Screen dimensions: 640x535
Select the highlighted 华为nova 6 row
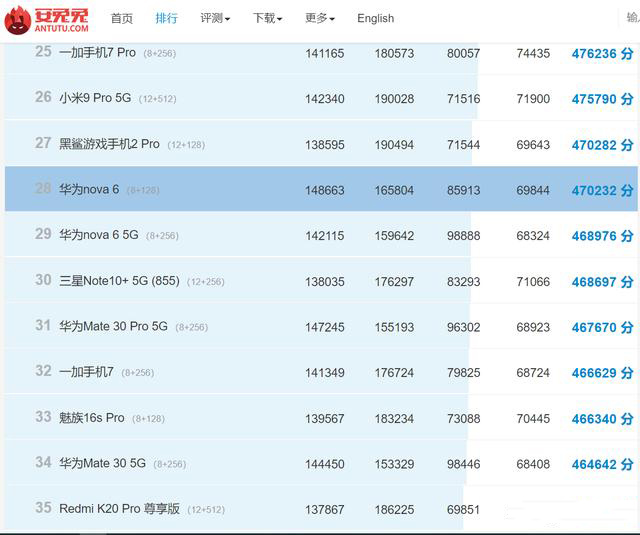click(x=321, y=189)
